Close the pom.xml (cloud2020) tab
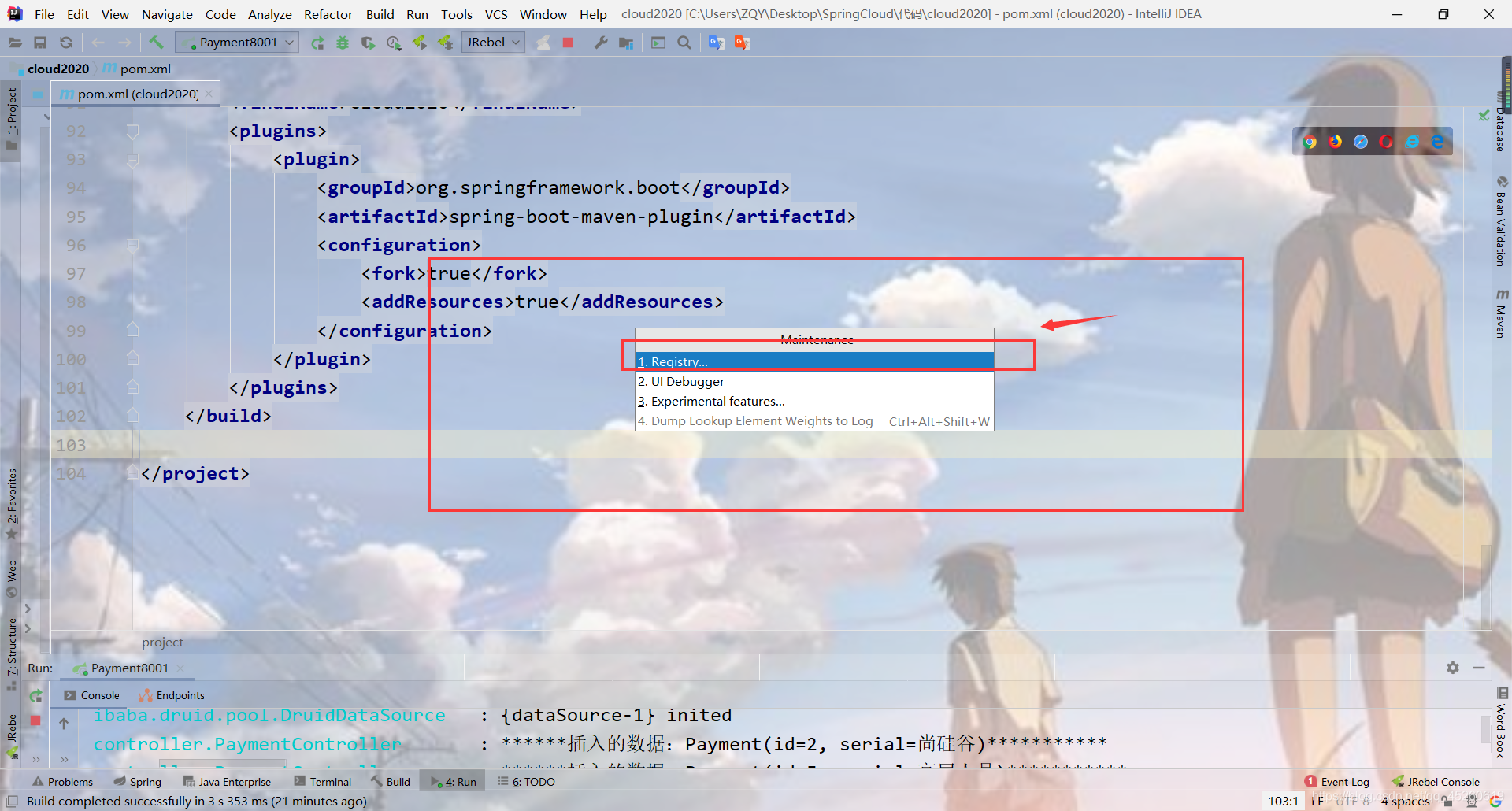Screen dimensions: 1512x811 pyautogui.click(x=209, y=94)
